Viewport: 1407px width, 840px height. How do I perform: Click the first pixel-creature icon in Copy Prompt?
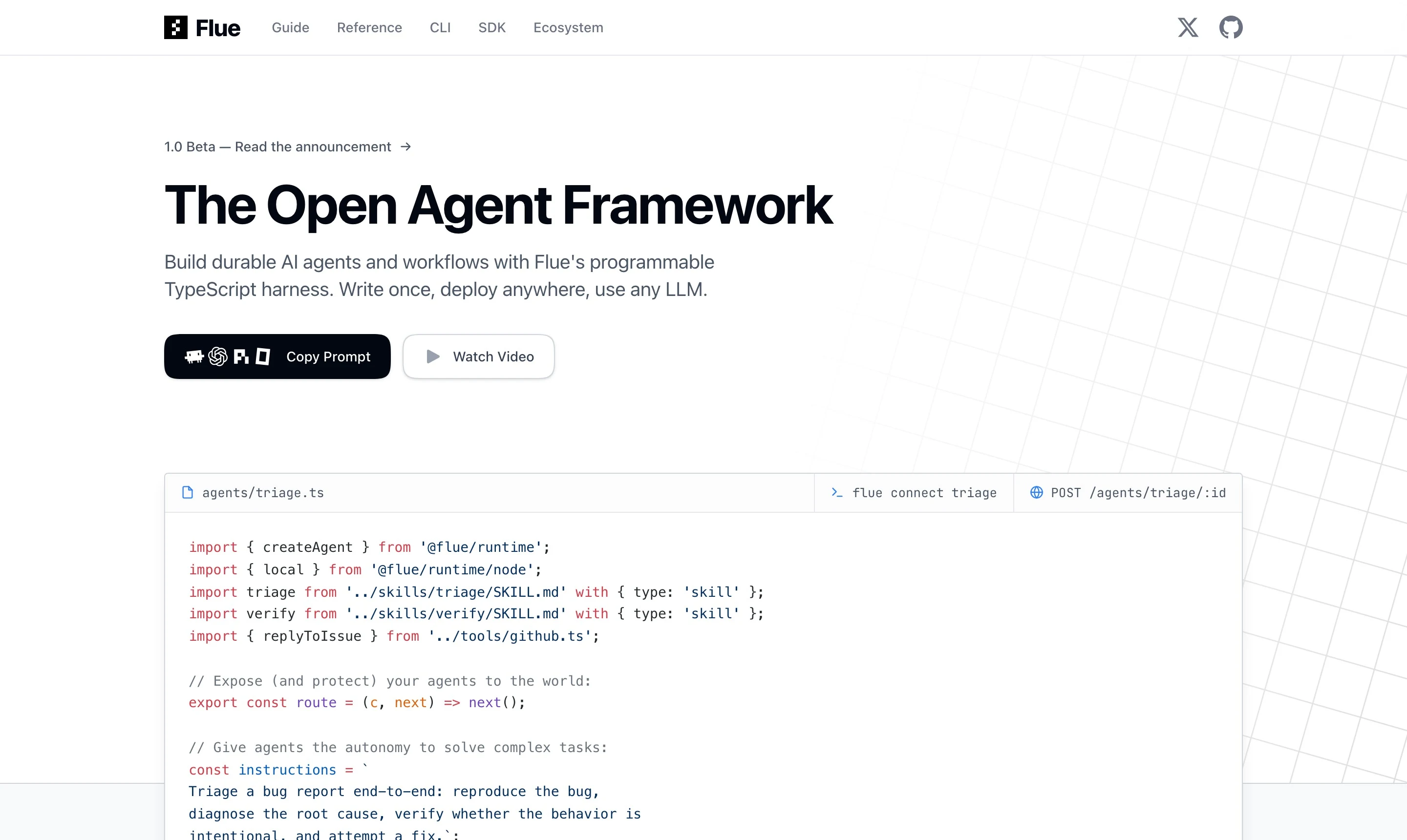194,357
